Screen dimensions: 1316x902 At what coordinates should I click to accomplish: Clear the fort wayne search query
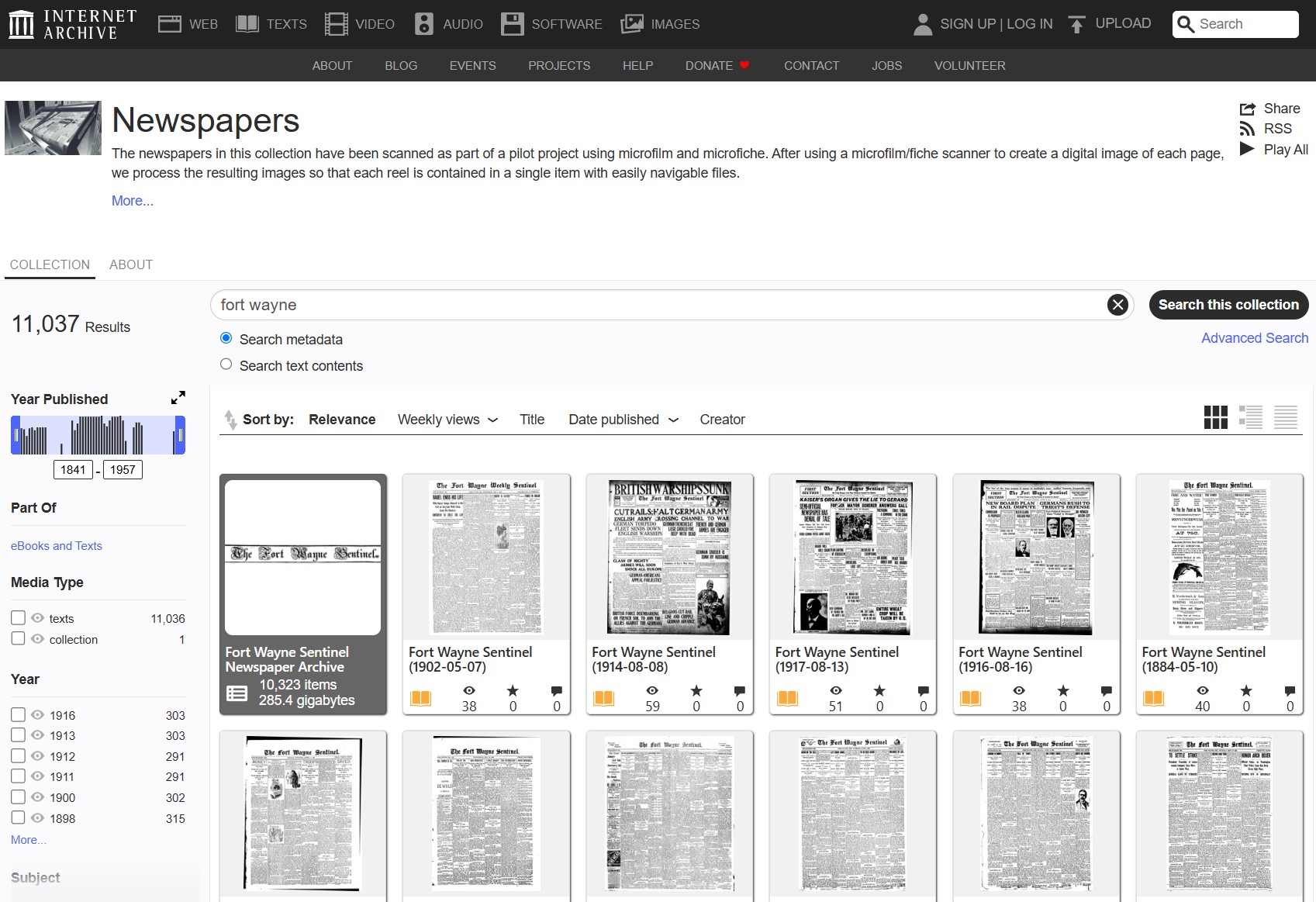tap(1117, 305)
